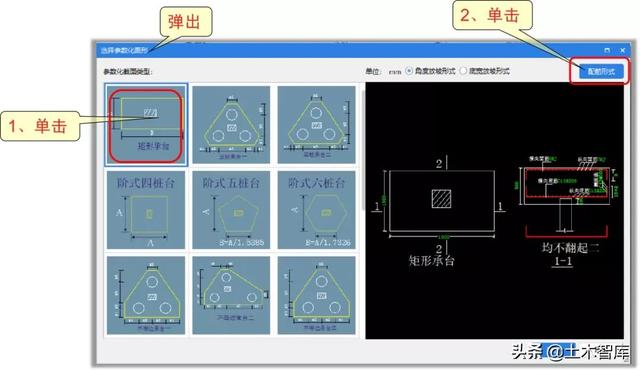Click the green height dimension beside the rectangular plan
This screenshot has width=640, height=371.
pyautogui.click(x=384, y=201)
